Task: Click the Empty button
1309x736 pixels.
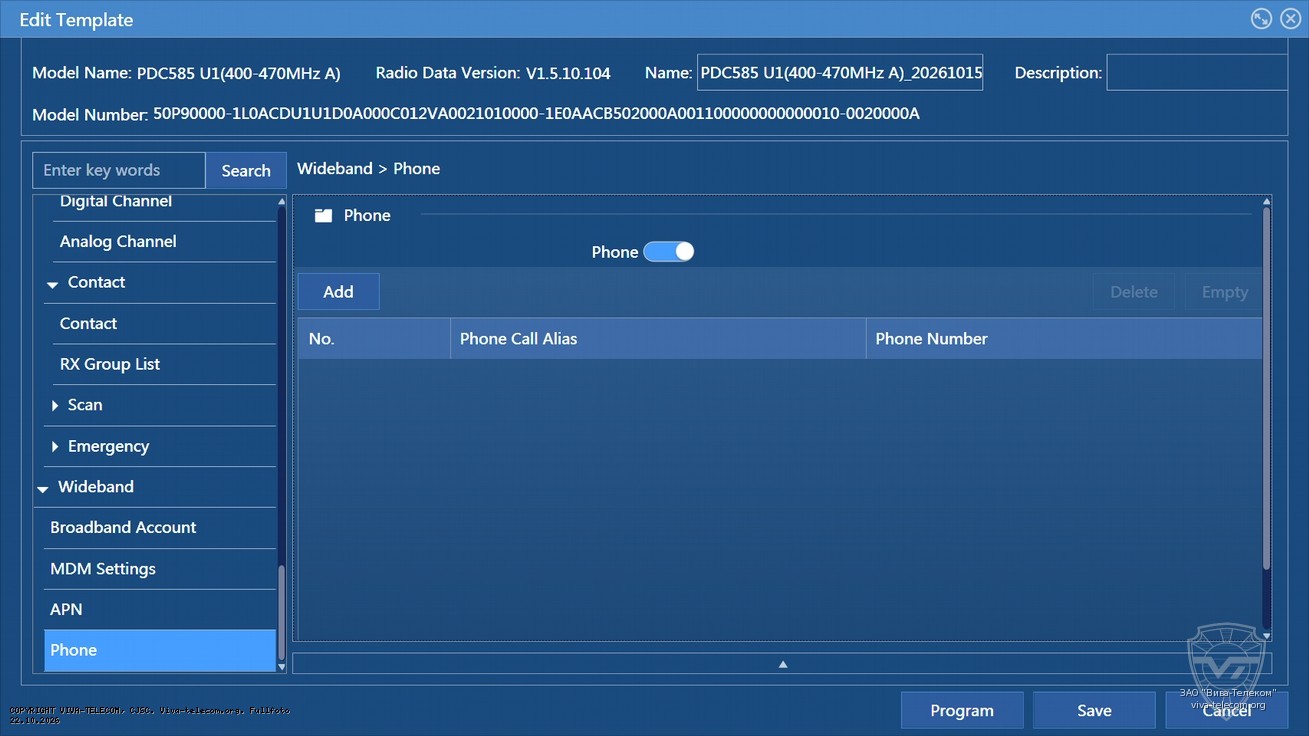Action: pyautogui.click(x=1225, y=292)
